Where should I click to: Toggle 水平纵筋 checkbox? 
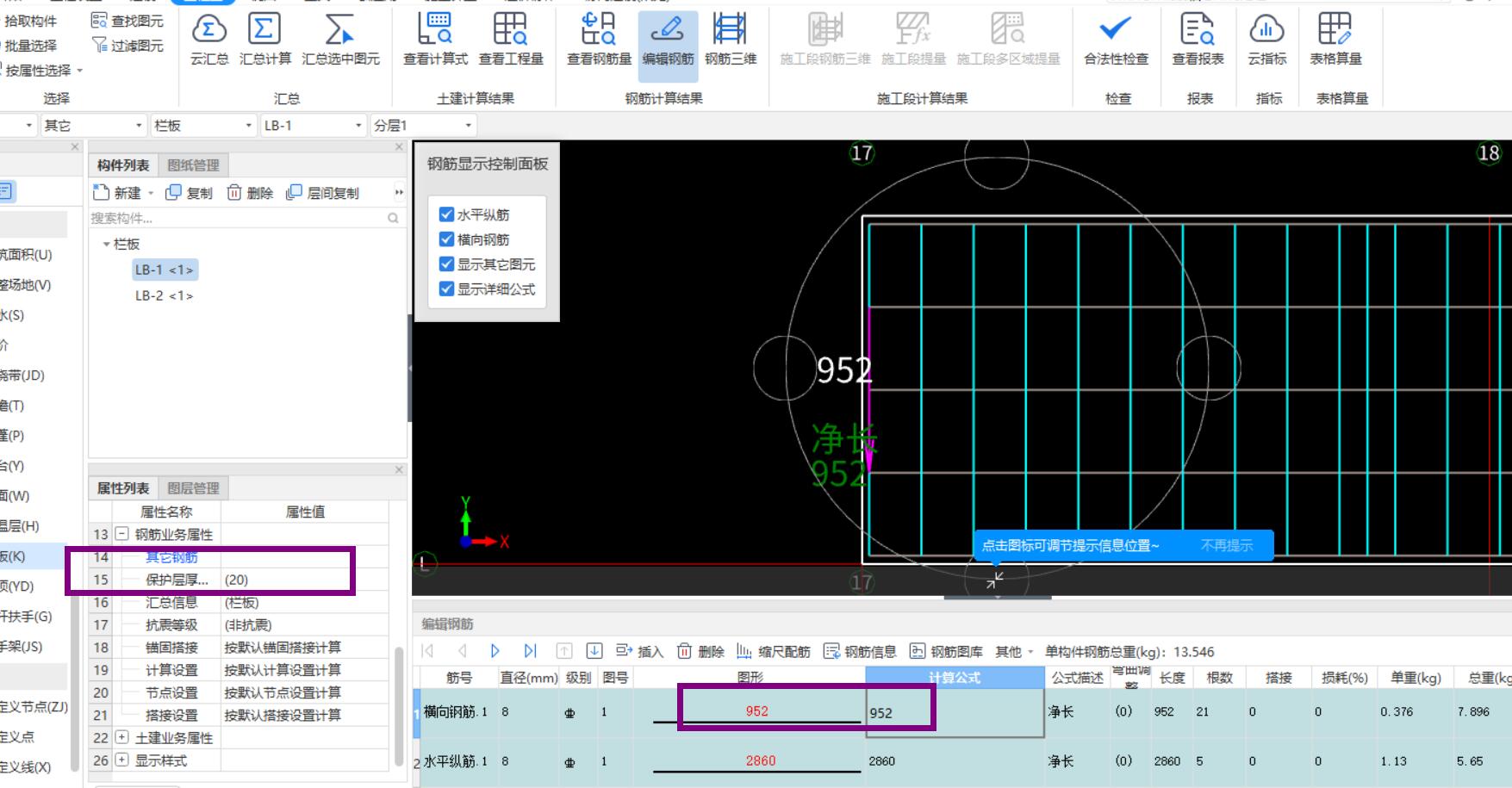446,214
